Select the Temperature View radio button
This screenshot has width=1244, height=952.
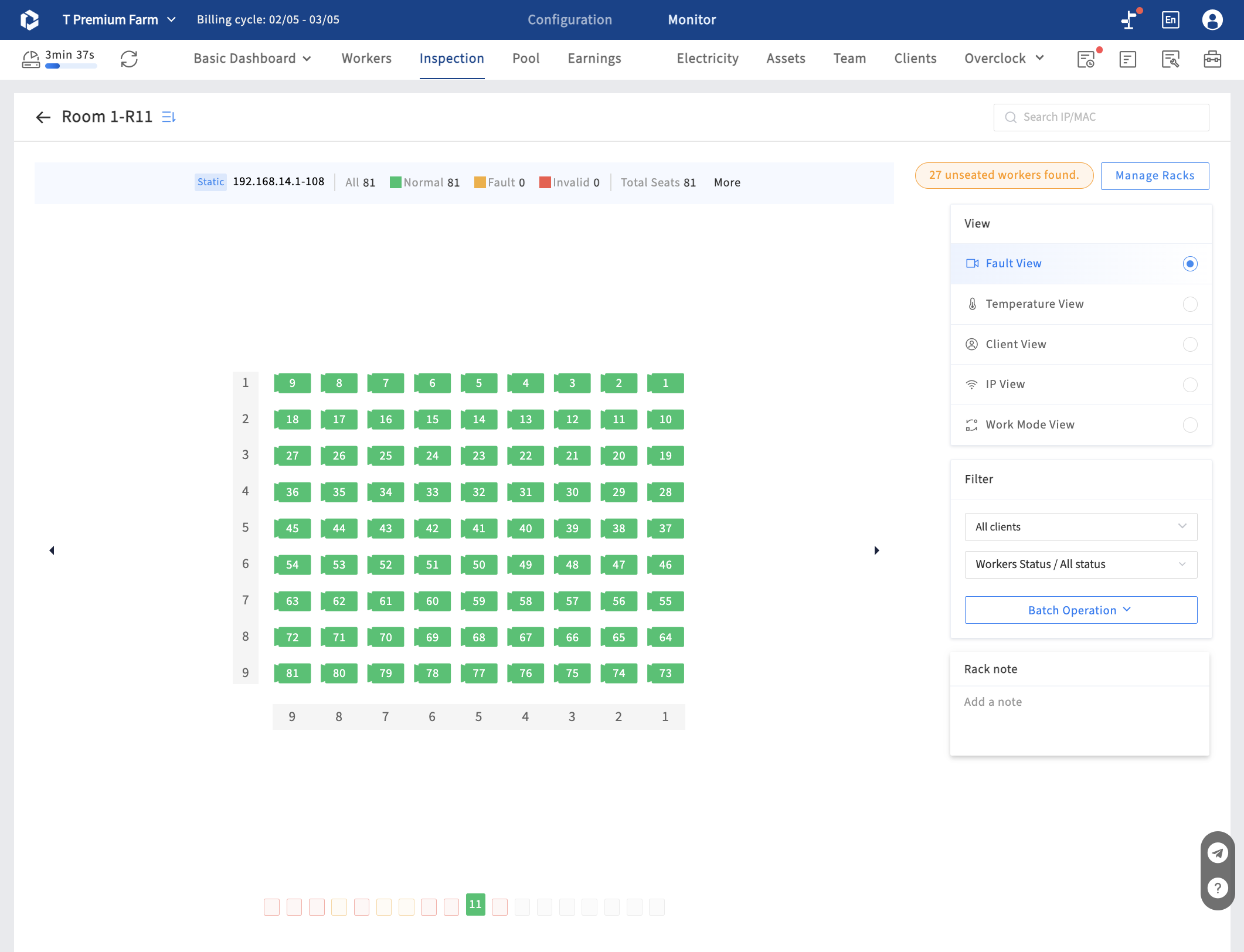1190,304
